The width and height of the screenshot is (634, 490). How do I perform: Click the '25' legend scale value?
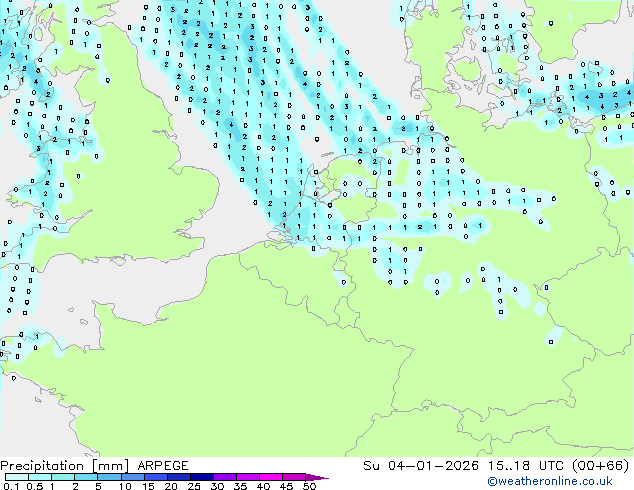point(194,486)
